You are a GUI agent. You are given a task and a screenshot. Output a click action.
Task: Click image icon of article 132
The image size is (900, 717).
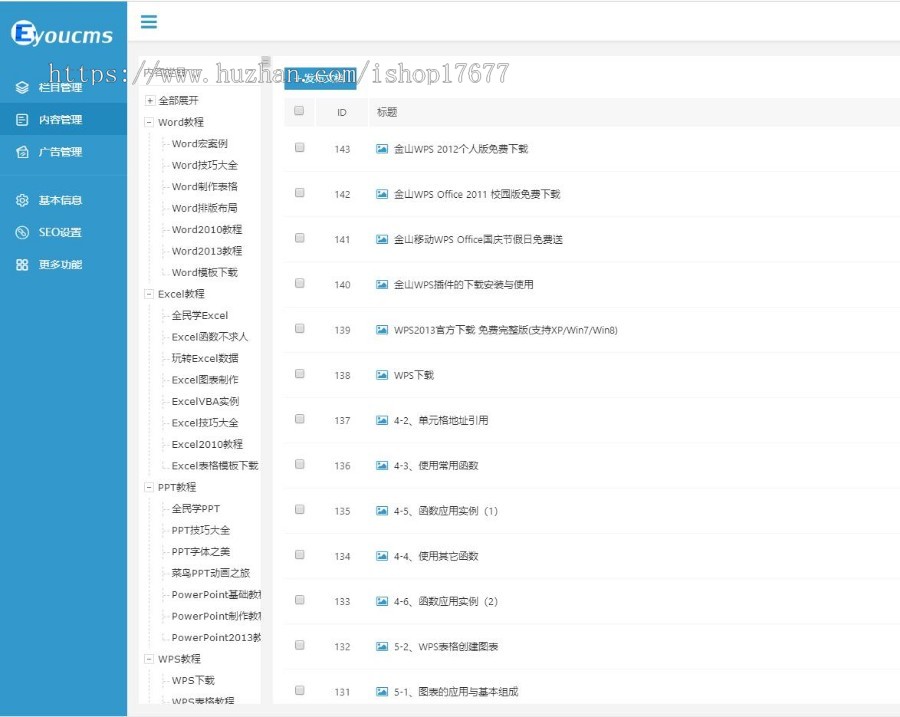pyautogui.click(x=382, y=646)
